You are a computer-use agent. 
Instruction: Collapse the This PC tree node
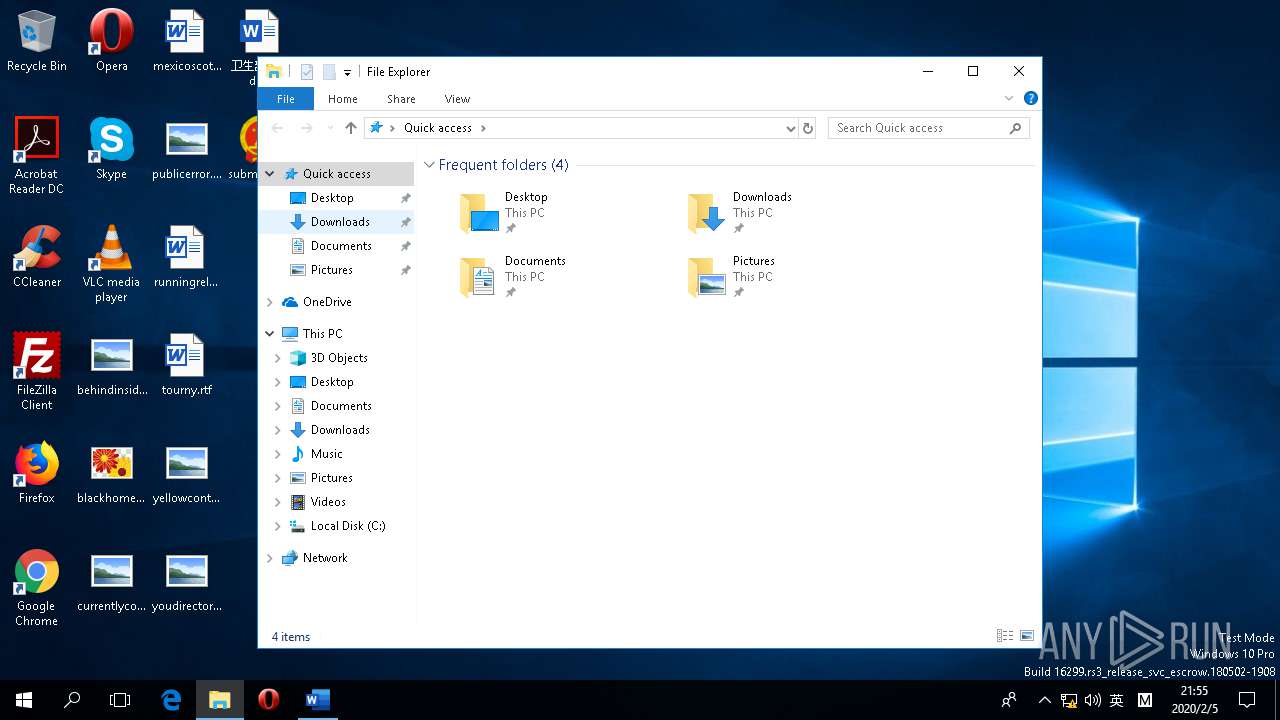point(269,334)
